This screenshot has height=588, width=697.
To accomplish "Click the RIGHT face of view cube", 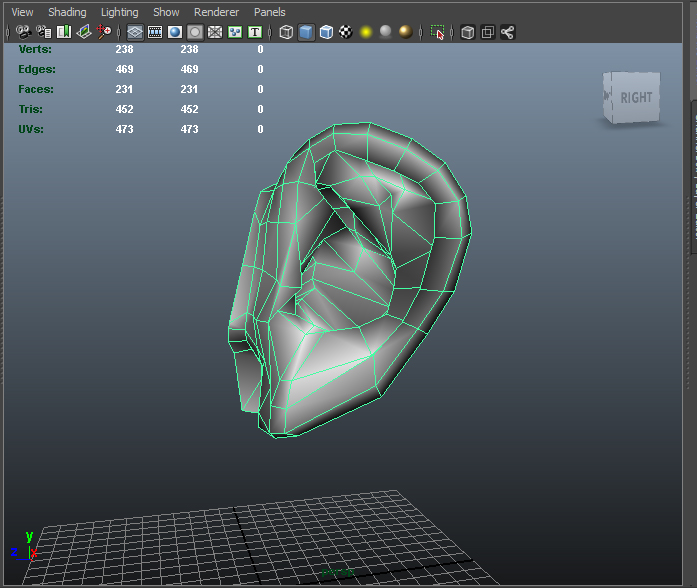I will [x=635, y=98].
